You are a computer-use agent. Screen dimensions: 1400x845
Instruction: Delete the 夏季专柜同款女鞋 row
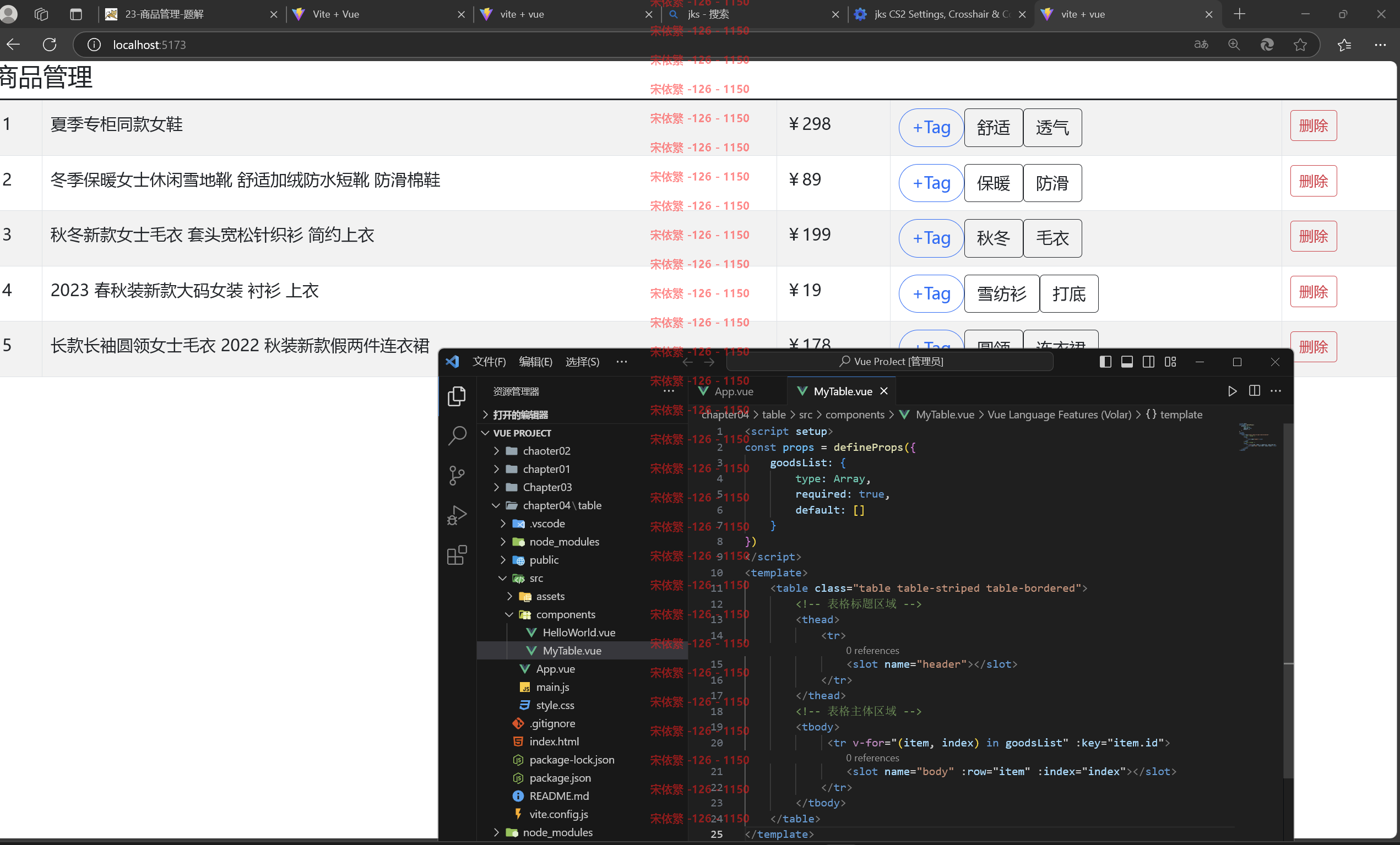[1314, 126]
